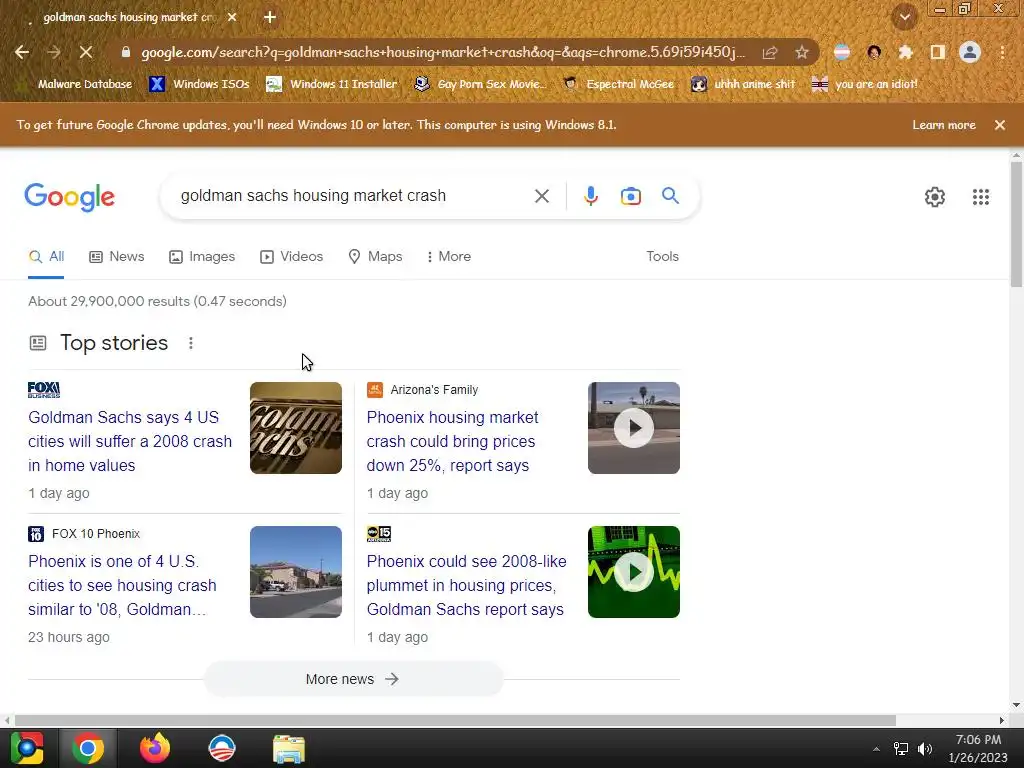Screen dimensions: 1024x768
Task: Click the vertical page scrollbar thumb
Action: [x=1016, y=224]
